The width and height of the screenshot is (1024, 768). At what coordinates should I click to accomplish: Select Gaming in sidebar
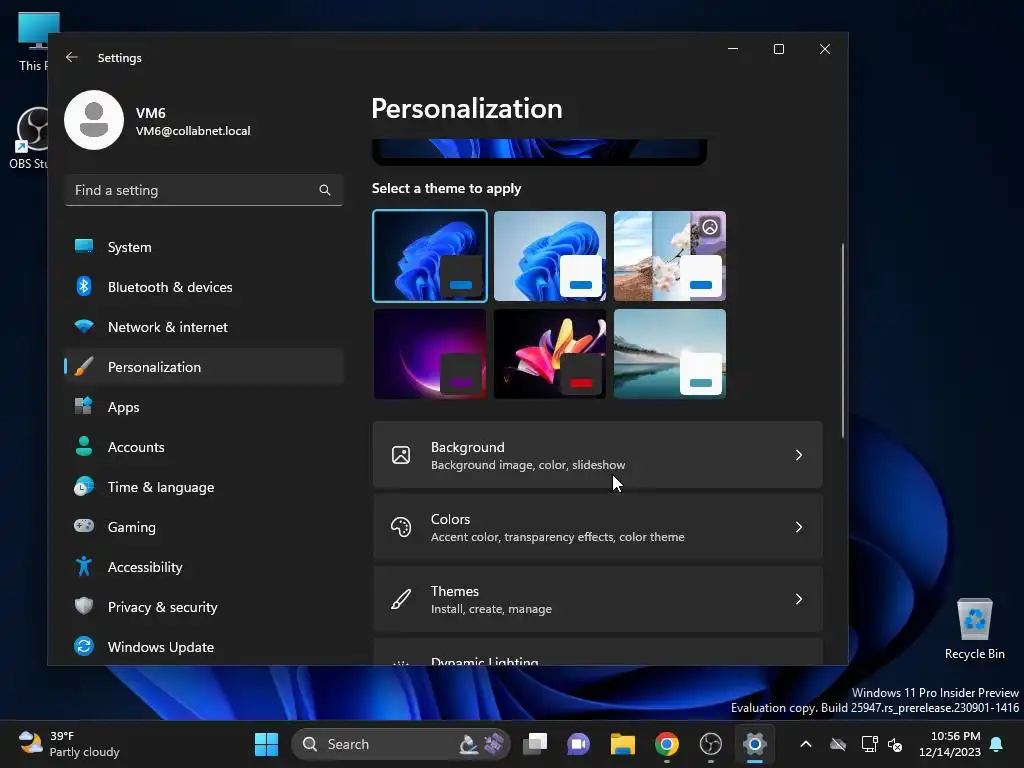click(204, 526)
